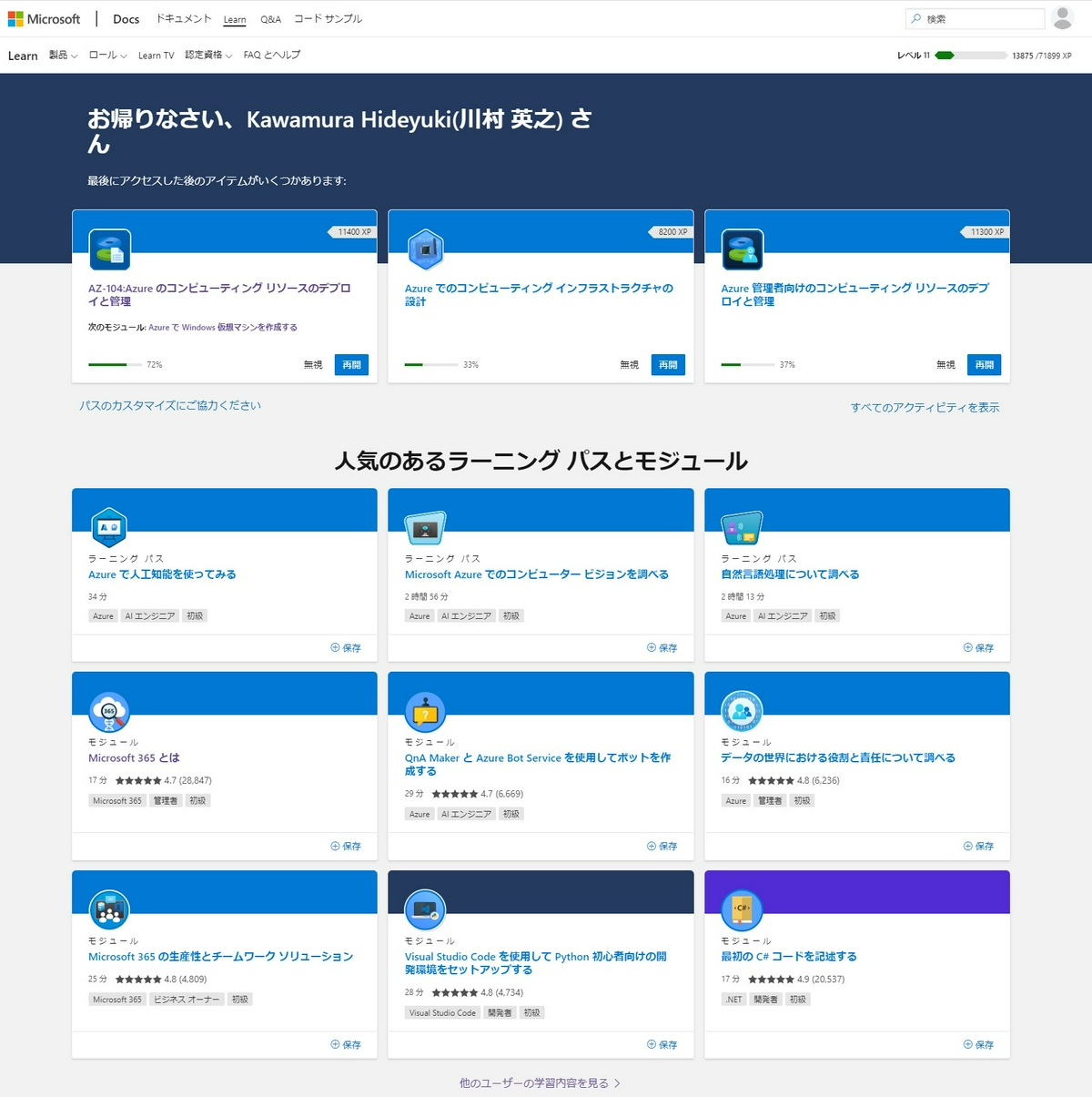Click the Microsoft logo
Image resolution: width=1092 pixels, height=1097 pixels.
pyautogui.click(x=44, y=19)
